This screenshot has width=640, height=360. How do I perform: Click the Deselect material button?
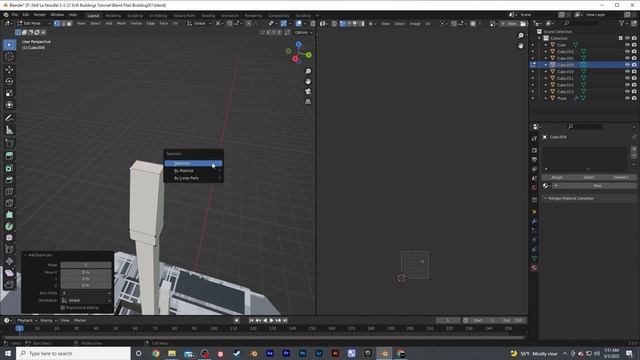621,178
